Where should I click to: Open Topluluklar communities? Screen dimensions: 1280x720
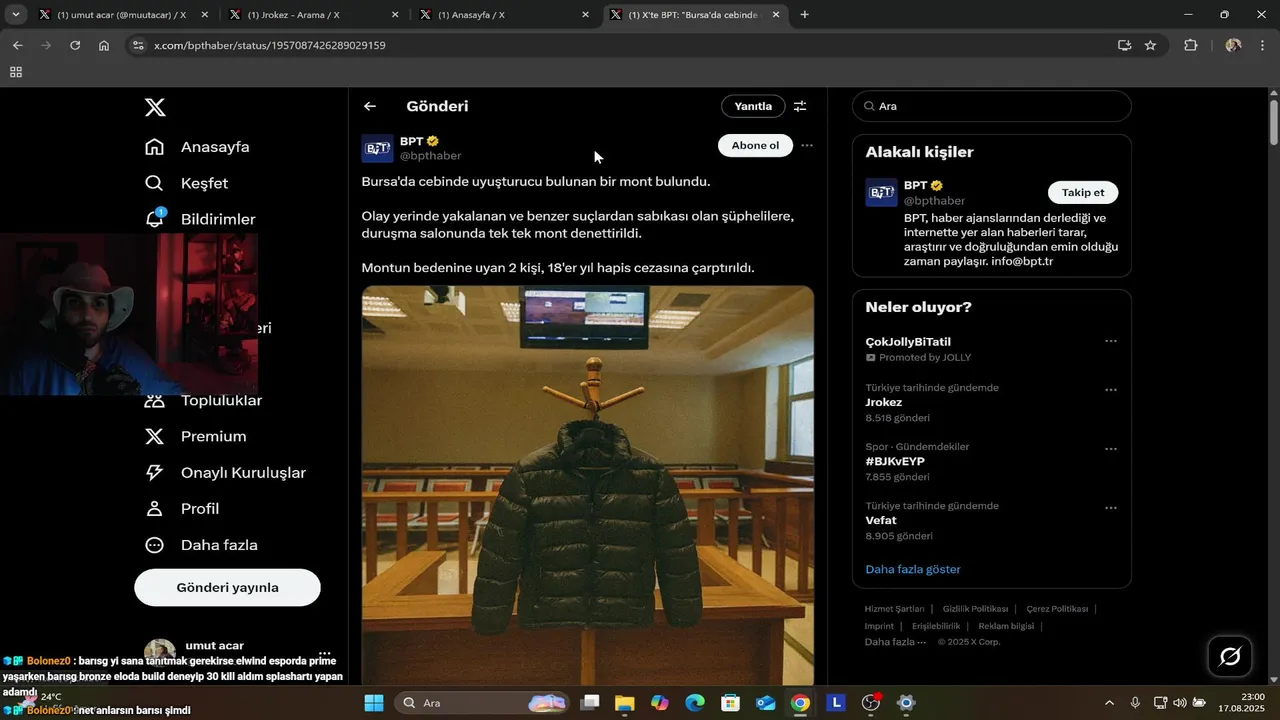[203, 400]
